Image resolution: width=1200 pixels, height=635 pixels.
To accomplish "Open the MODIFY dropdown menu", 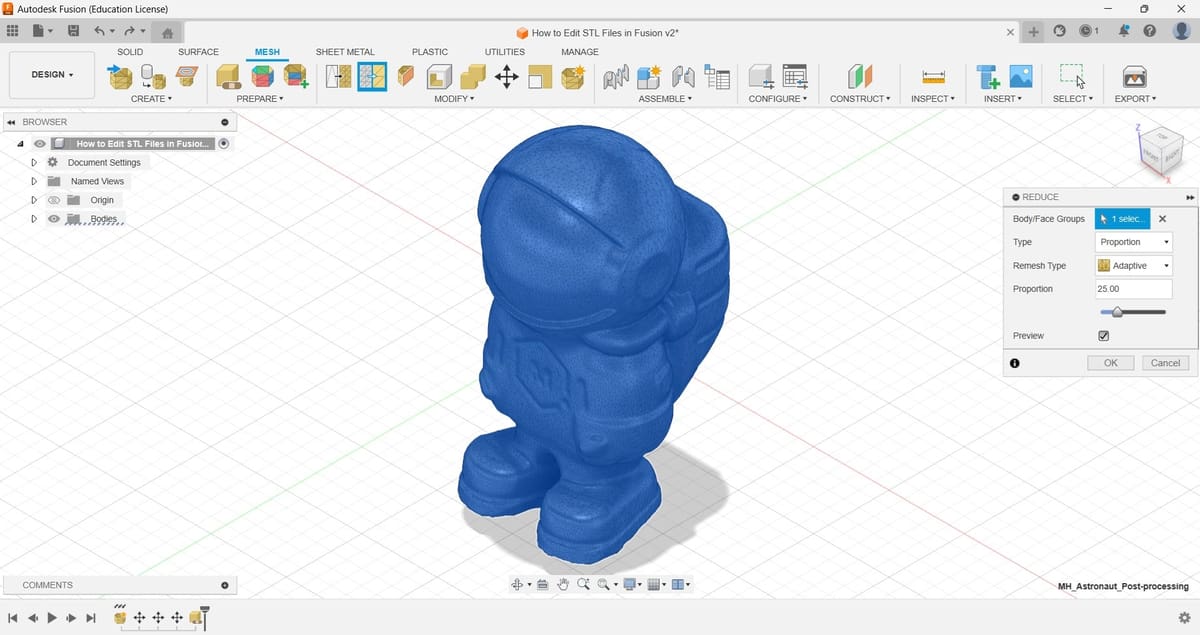I will click(x=454, y=99).
